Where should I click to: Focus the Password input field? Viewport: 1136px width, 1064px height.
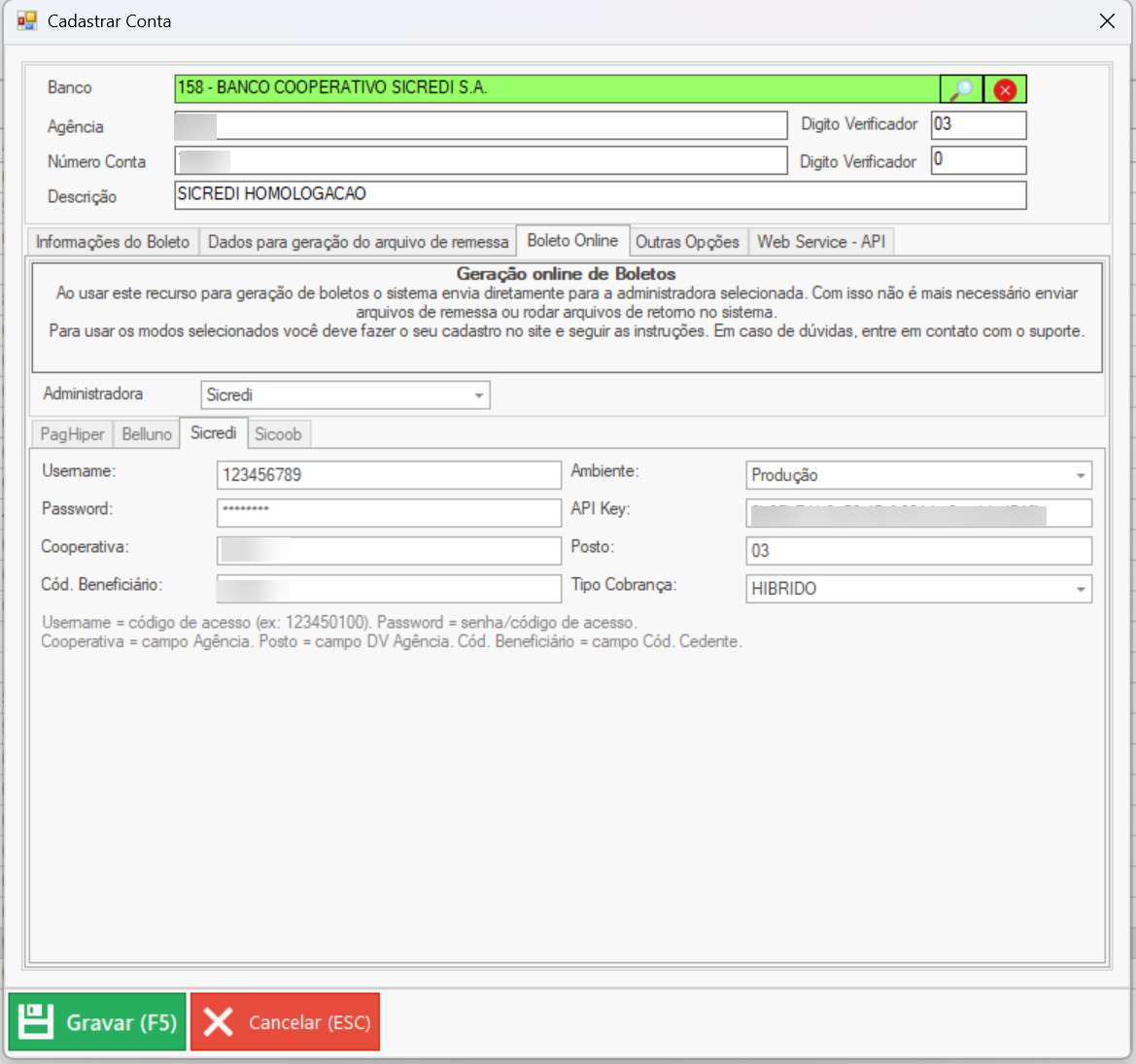point(389,512)
